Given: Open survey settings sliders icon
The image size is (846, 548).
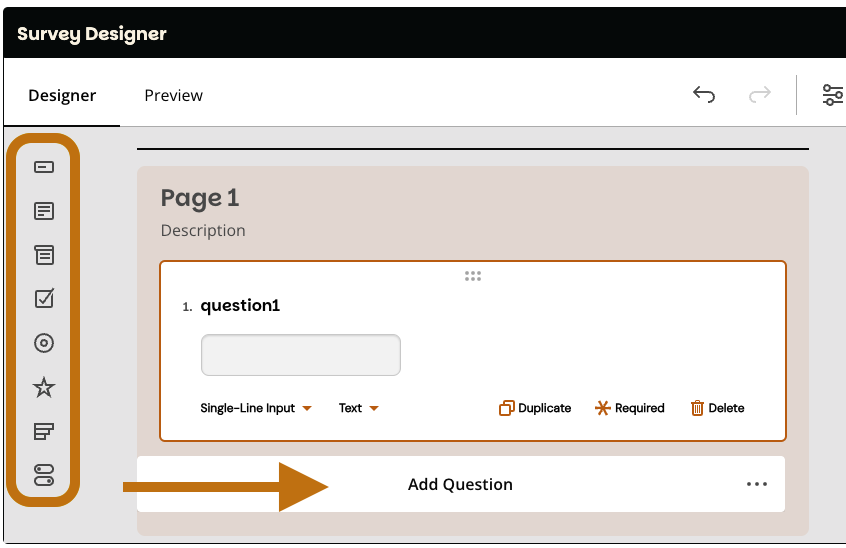Looking at the screenshot, I should point(832,95).
